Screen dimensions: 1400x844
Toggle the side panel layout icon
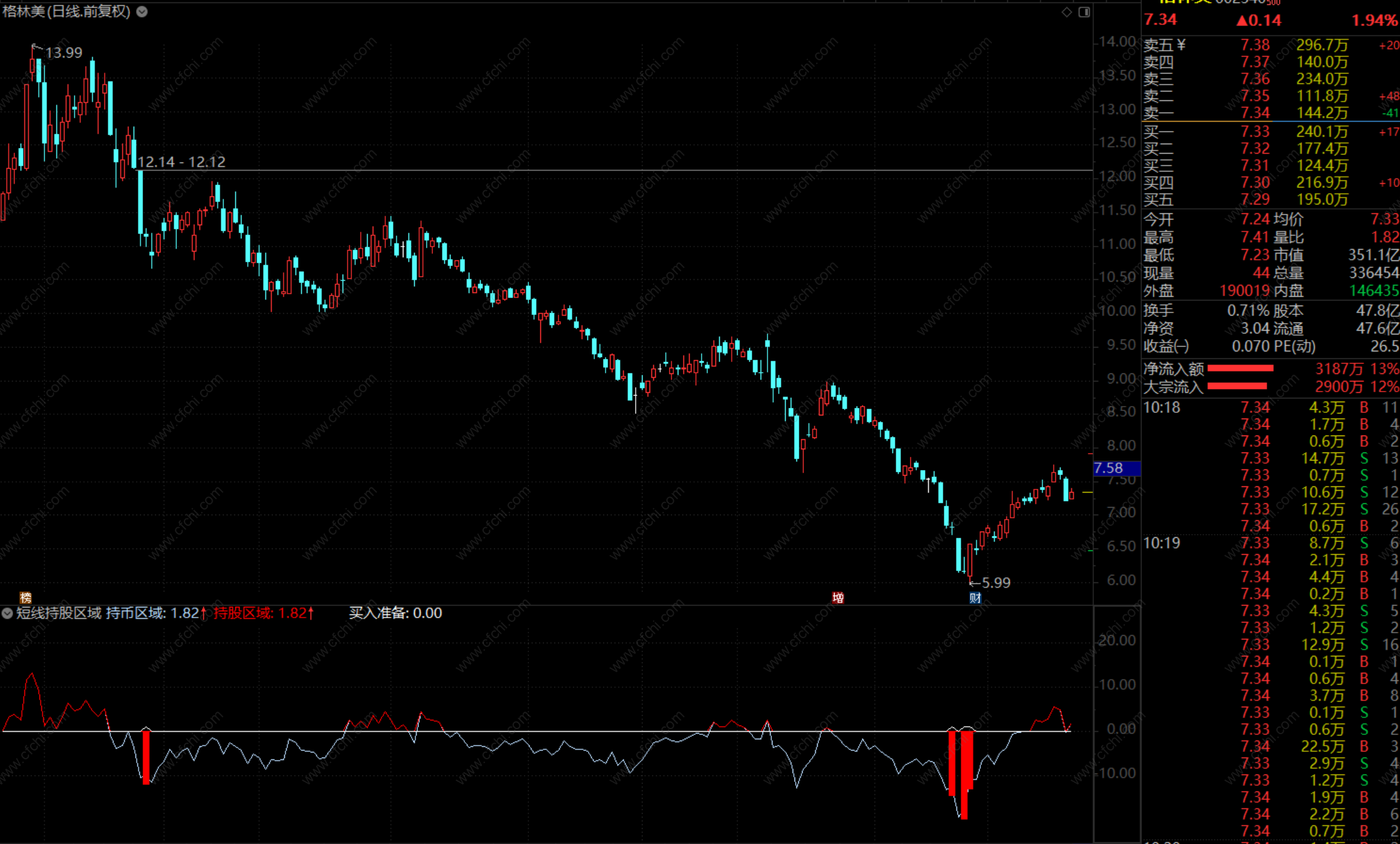coord(1084,12)
